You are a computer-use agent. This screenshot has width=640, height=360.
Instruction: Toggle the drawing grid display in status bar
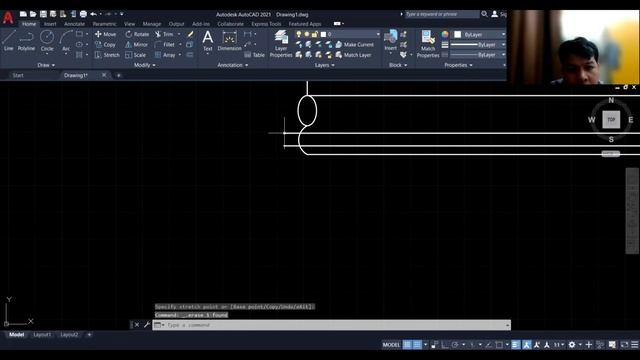click(407, 345)
